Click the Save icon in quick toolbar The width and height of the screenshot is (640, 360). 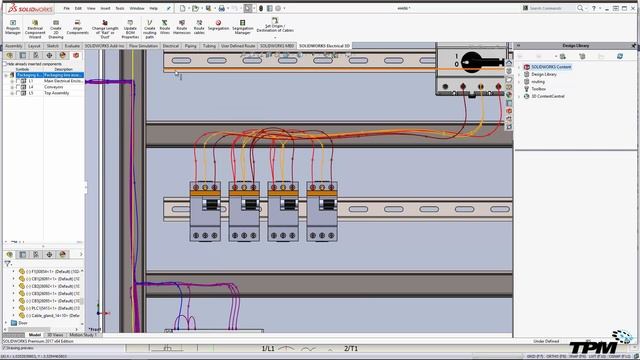click(209, 8)
